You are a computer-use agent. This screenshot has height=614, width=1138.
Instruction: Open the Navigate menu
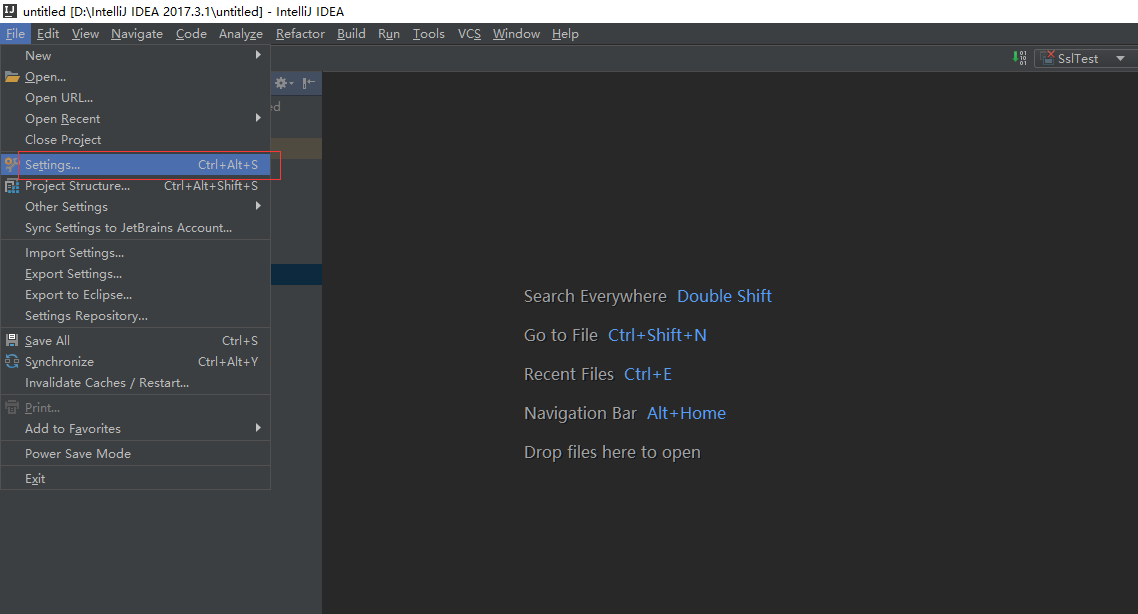136,34
